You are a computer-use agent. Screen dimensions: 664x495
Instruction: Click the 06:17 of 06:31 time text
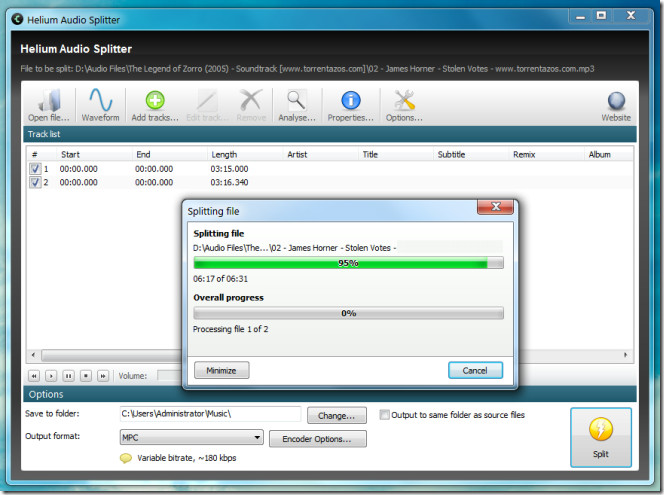pos(220,279)
